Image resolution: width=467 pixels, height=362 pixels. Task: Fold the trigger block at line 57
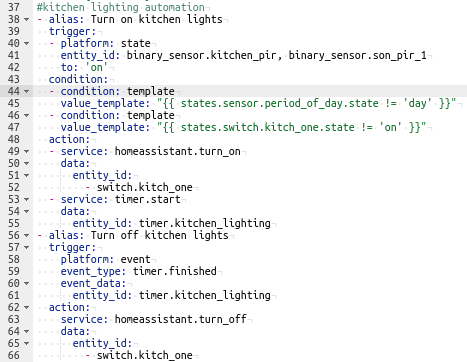click(x=27, y=247)
